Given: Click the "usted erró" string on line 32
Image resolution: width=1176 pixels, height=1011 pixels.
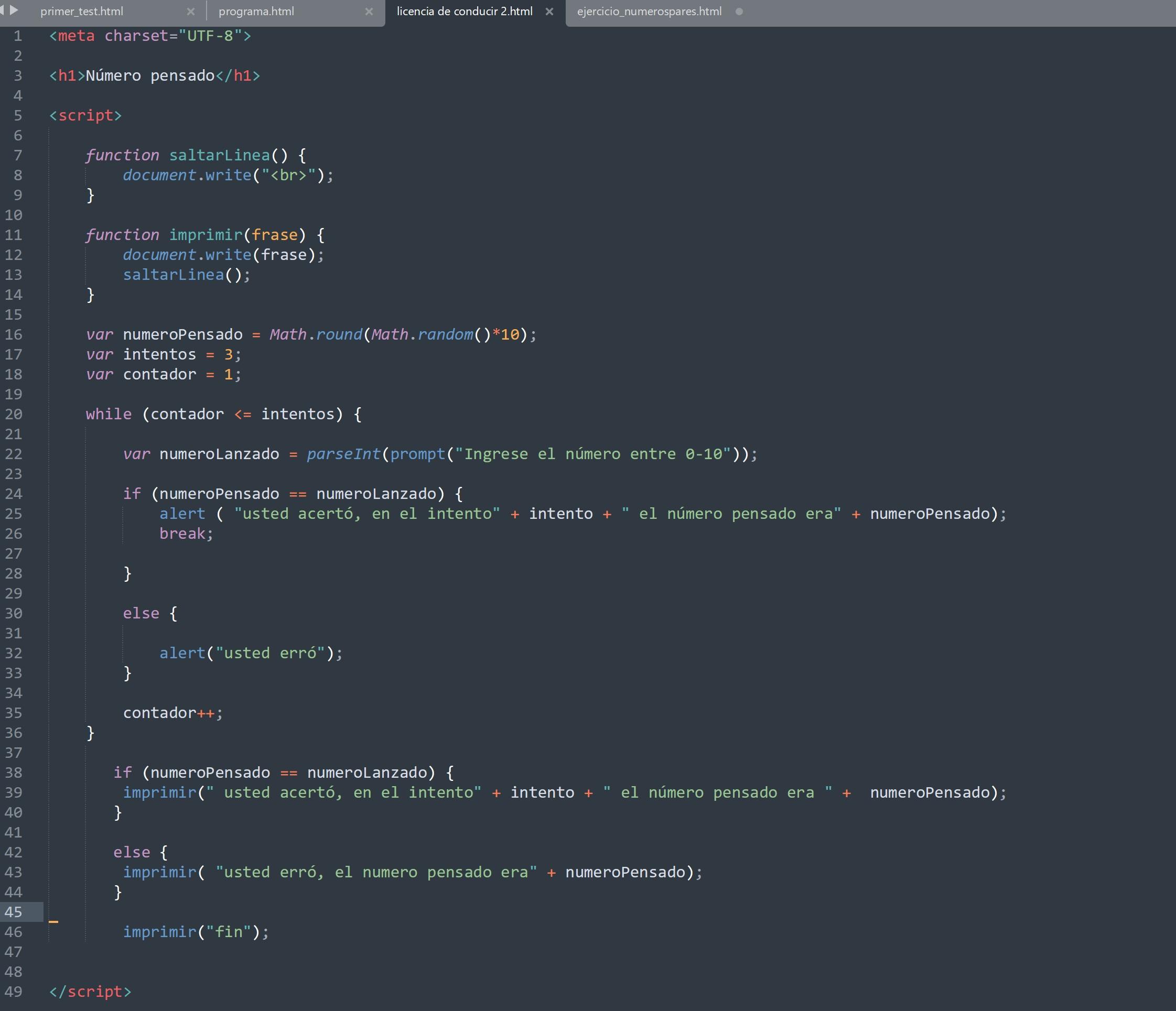Looking at the screenshot, I should pos(269,653).
